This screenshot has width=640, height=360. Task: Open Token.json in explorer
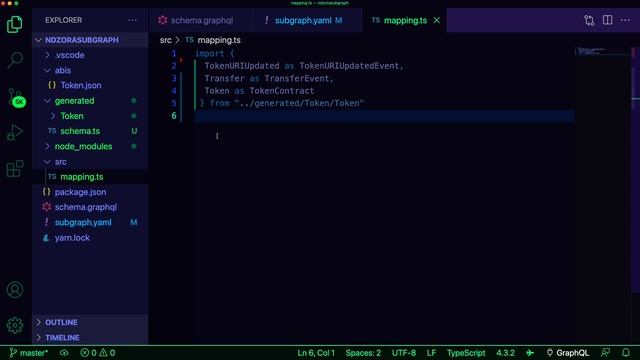tap(90, 85)
